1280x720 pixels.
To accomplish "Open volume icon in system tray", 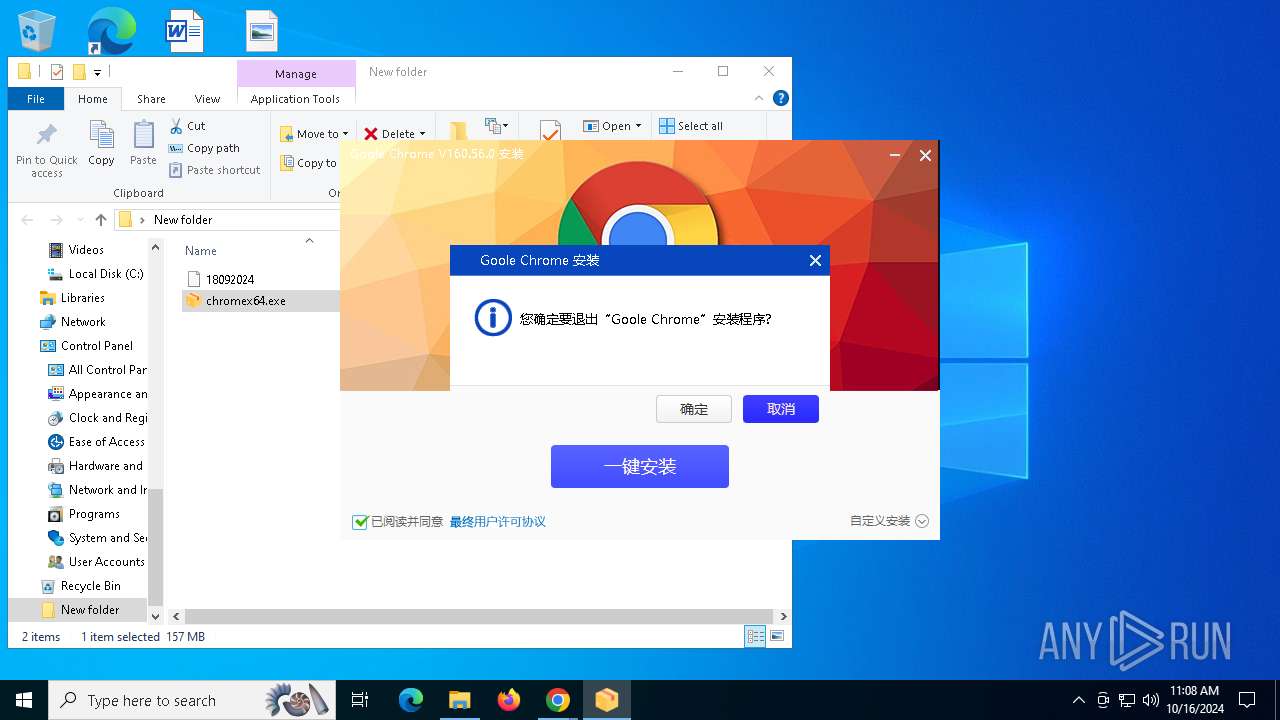I will pyautogui.click(x=1150, y=700).
